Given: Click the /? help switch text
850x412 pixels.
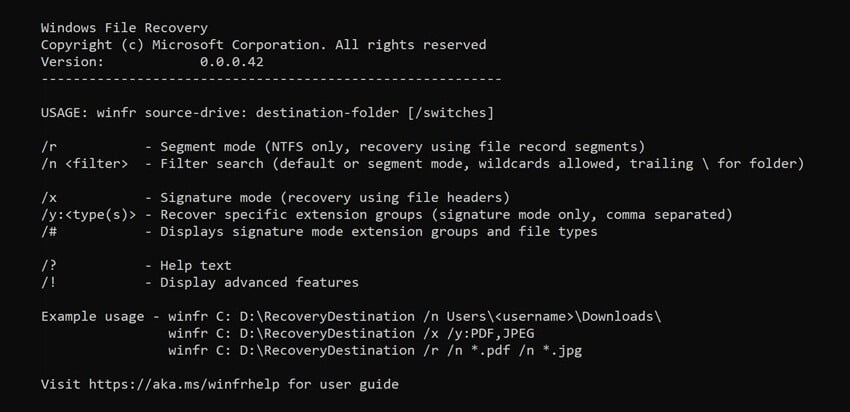Looking at the screenshot, I should (x=49, y=265).
